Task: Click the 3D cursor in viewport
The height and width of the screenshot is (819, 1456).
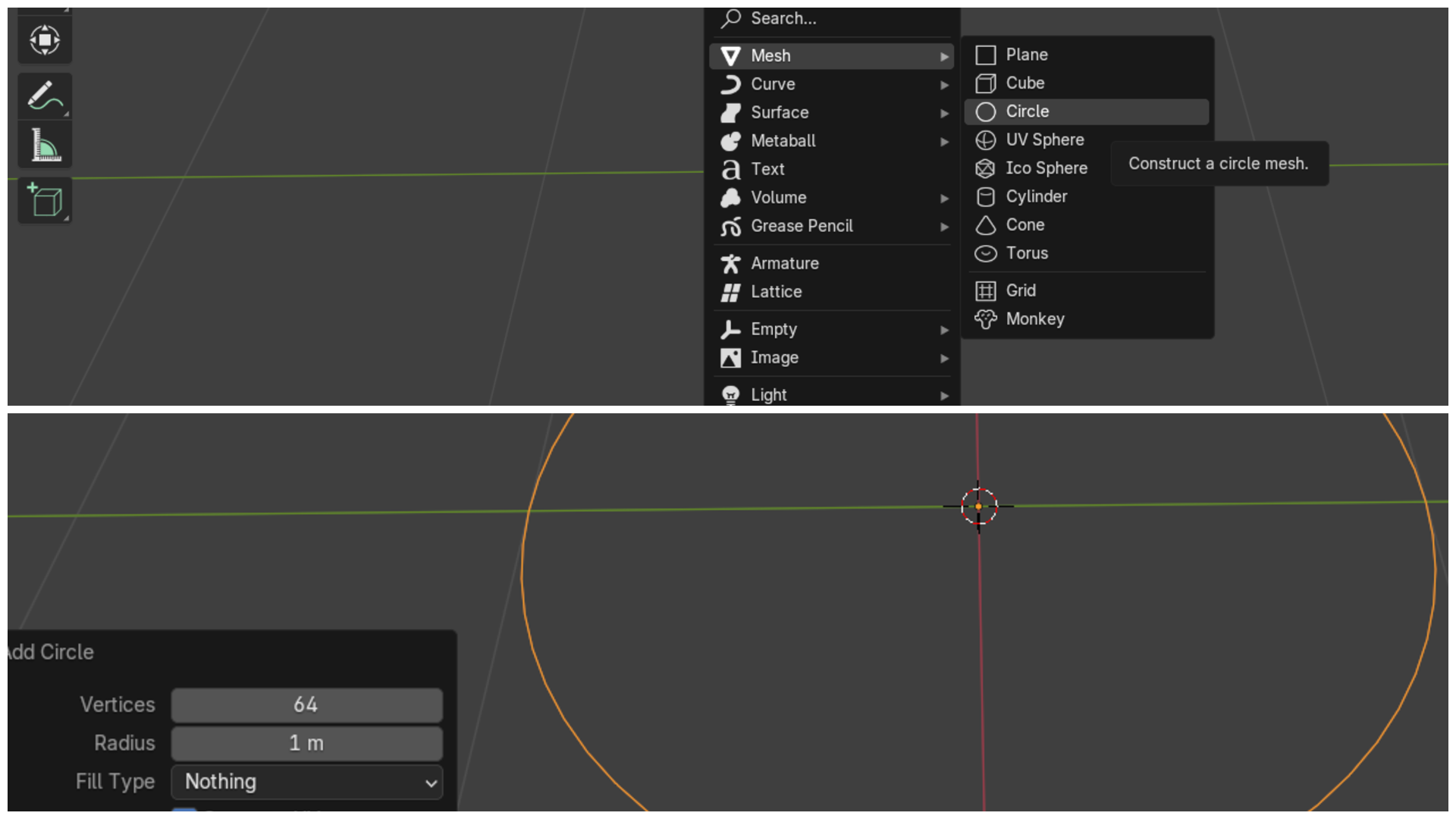Action: click(978, 507)
